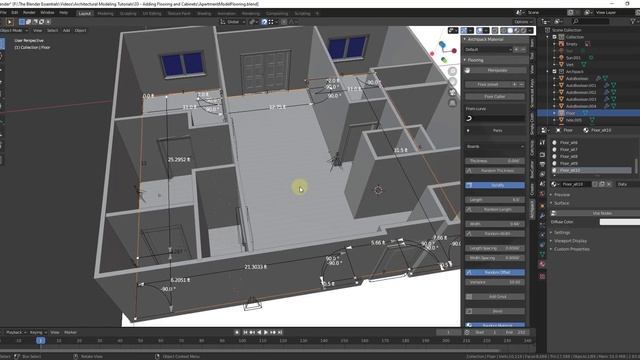Switch perspective/orthographic view icon
Screen dimensions: 640x360
(x=452, y=103)
